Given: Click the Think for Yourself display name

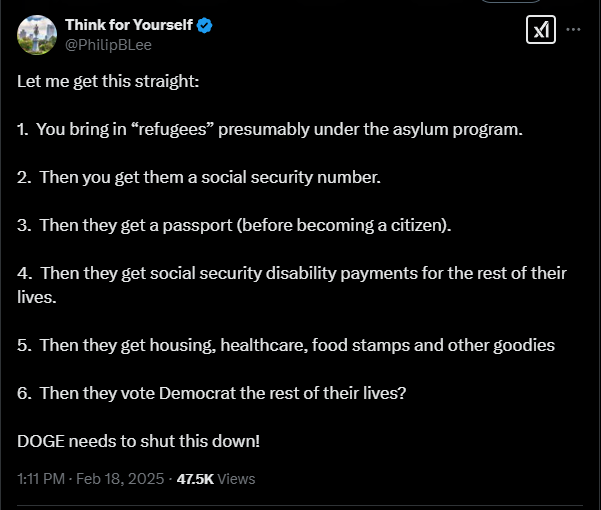Looking at the screenshot, I should (x=129, y=25).
